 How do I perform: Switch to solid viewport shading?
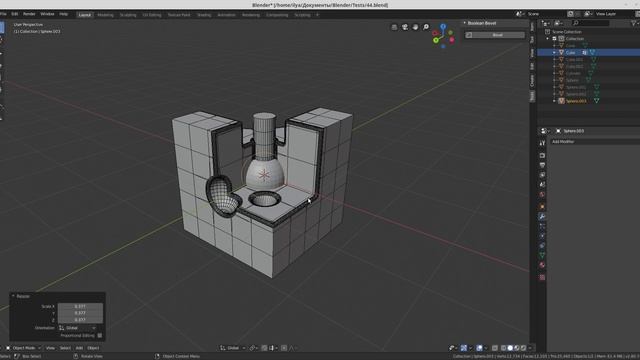pyautogui.click(x=510, y=348)
